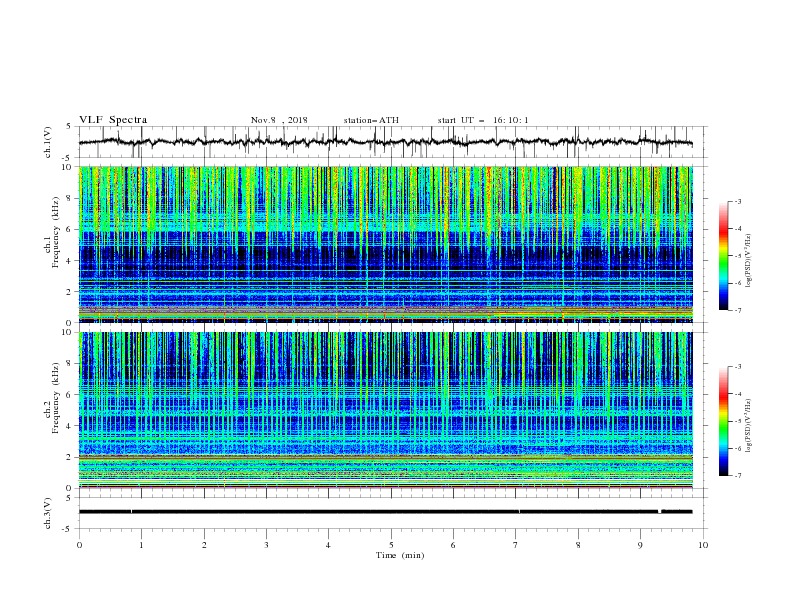Click the ch.2 spectrogram color scale bar

point(723,421)
